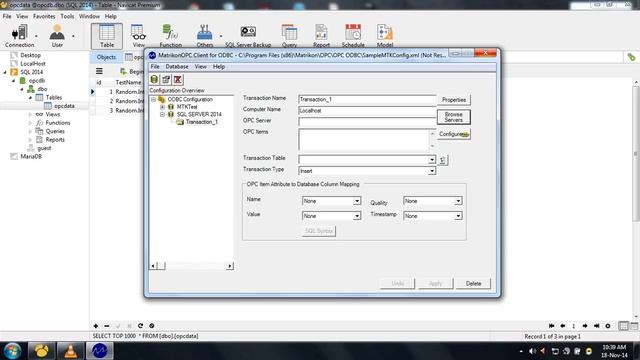This screenshot has height=360, width=640.
Task: Select opcdata table in Navicat tree
Action: [x=64, y=106]
